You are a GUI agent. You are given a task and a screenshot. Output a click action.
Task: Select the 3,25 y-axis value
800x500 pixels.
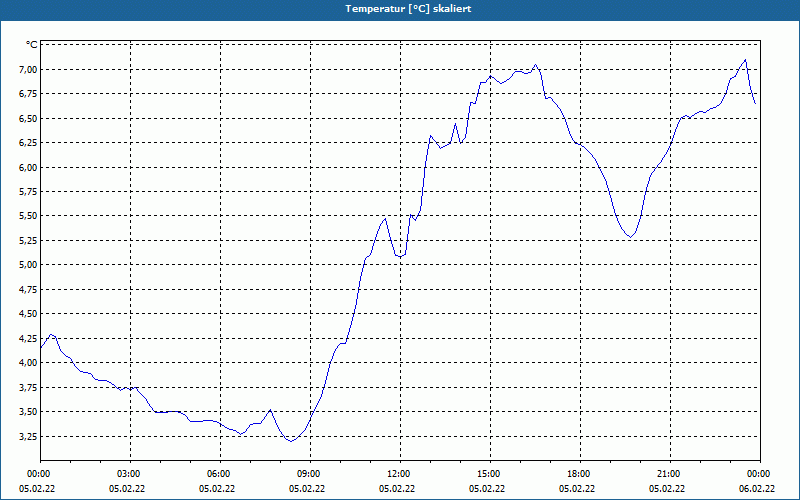click(28, 436)
